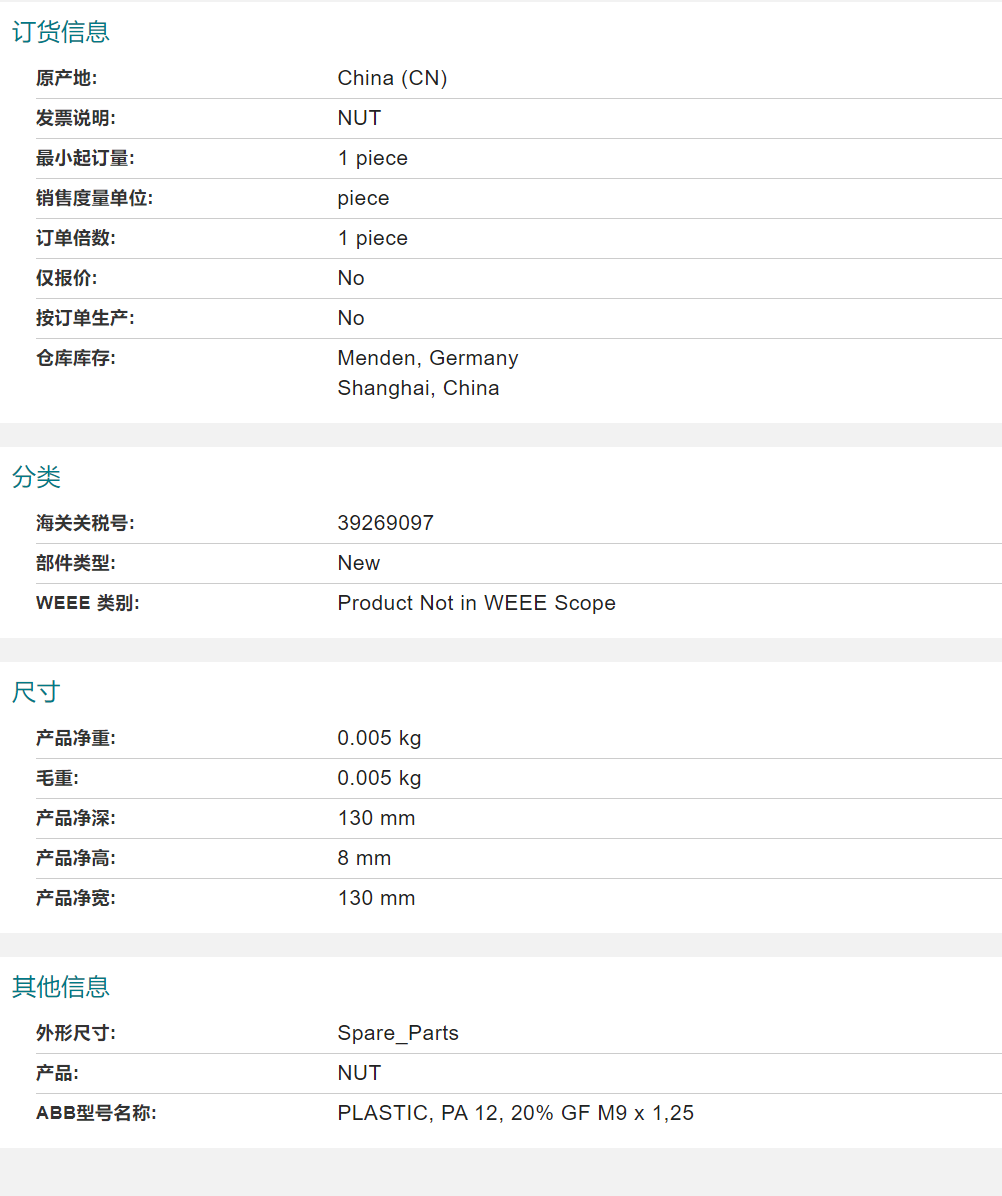Click the 订货信息 section heading
The width and height of the screenshot is (1002, 1196).
coord(61,32)
